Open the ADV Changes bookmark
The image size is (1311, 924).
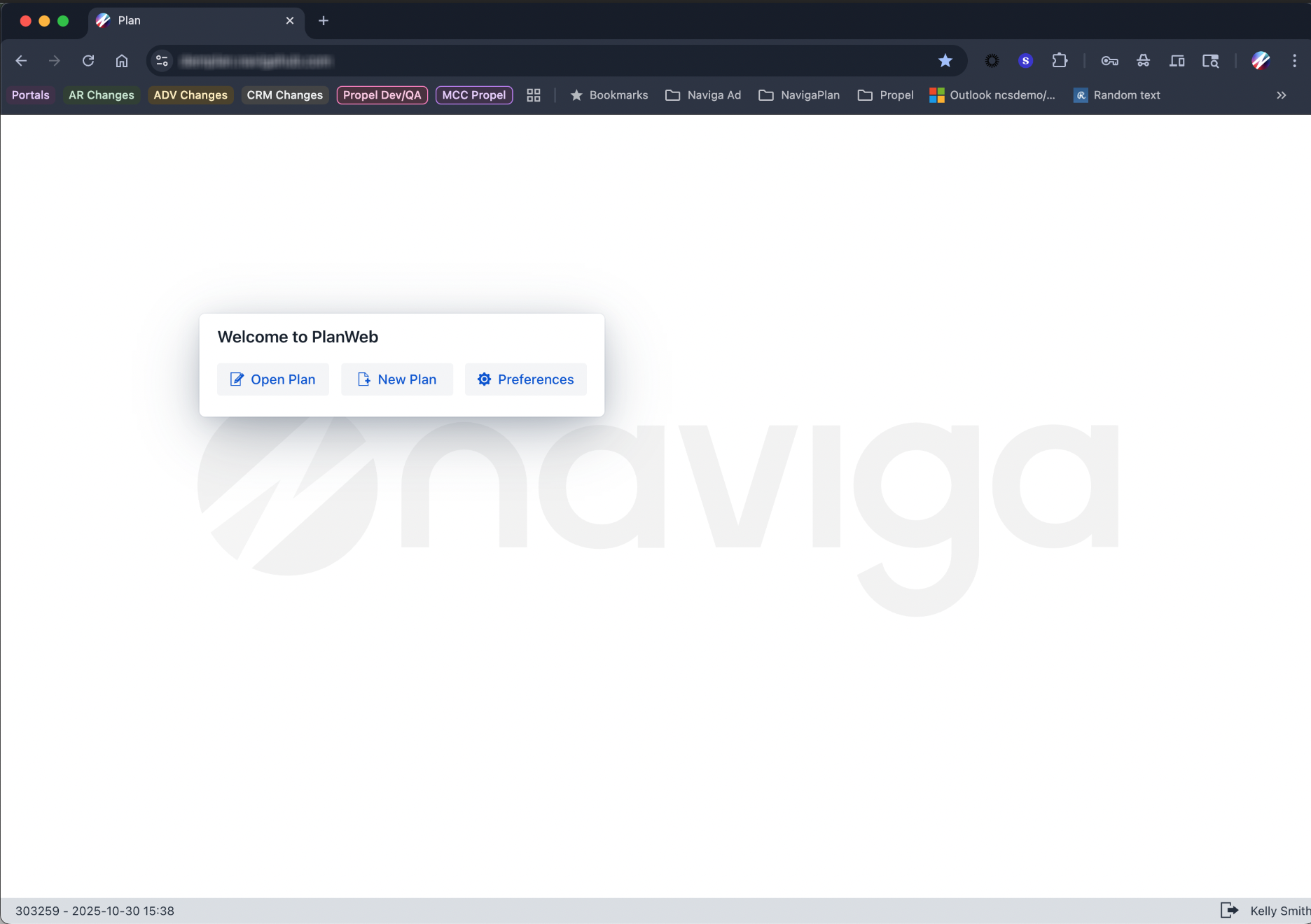pyautogui.click(x=190, y=95)
